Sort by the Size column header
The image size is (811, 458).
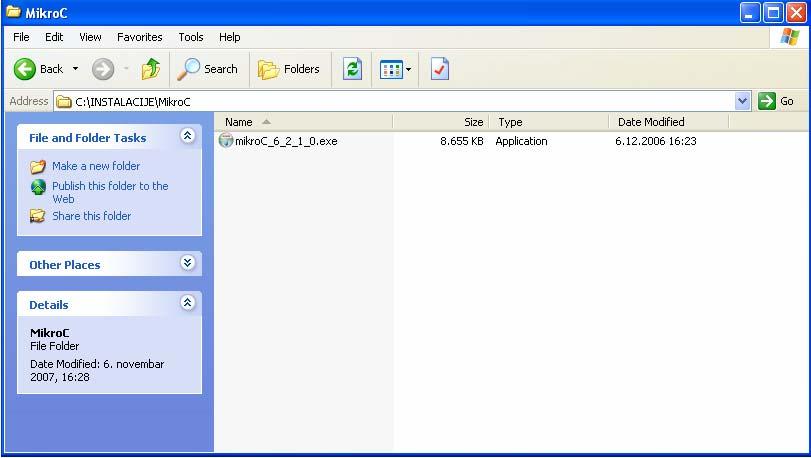point(441,122)
